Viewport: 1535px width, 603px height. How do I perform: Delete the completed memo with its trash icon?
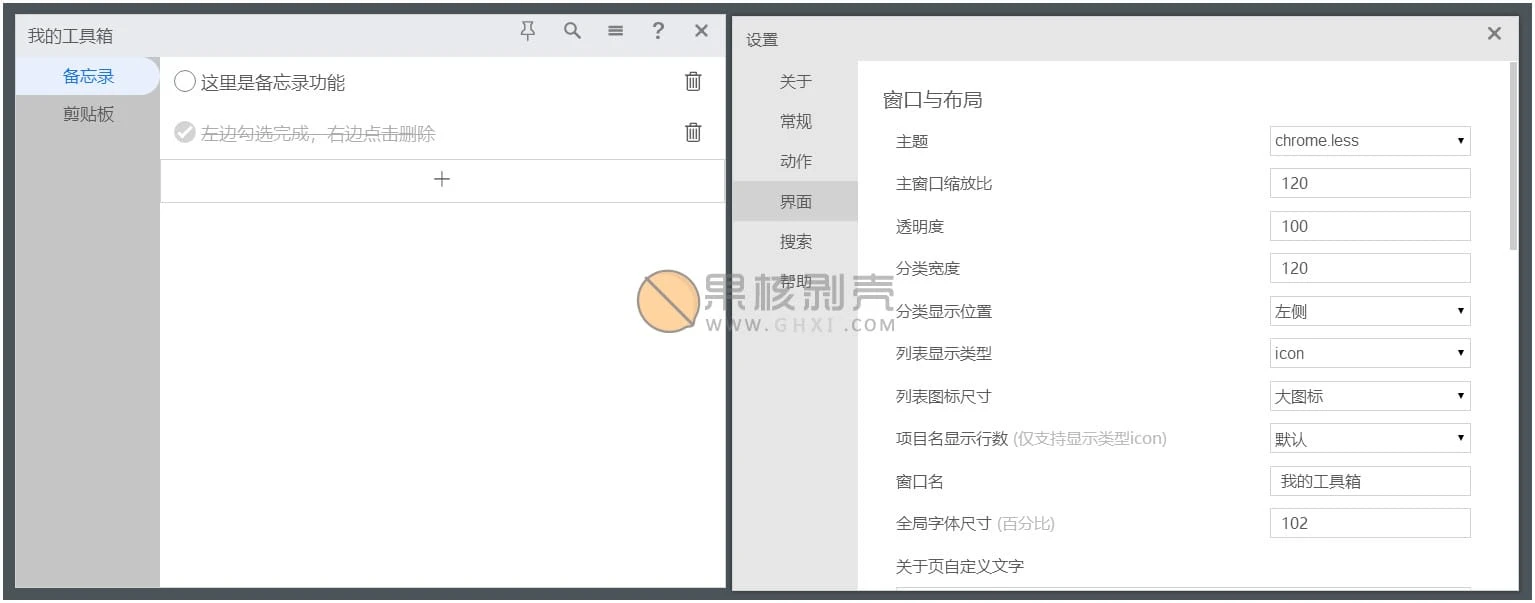click(x=692, y=131)
